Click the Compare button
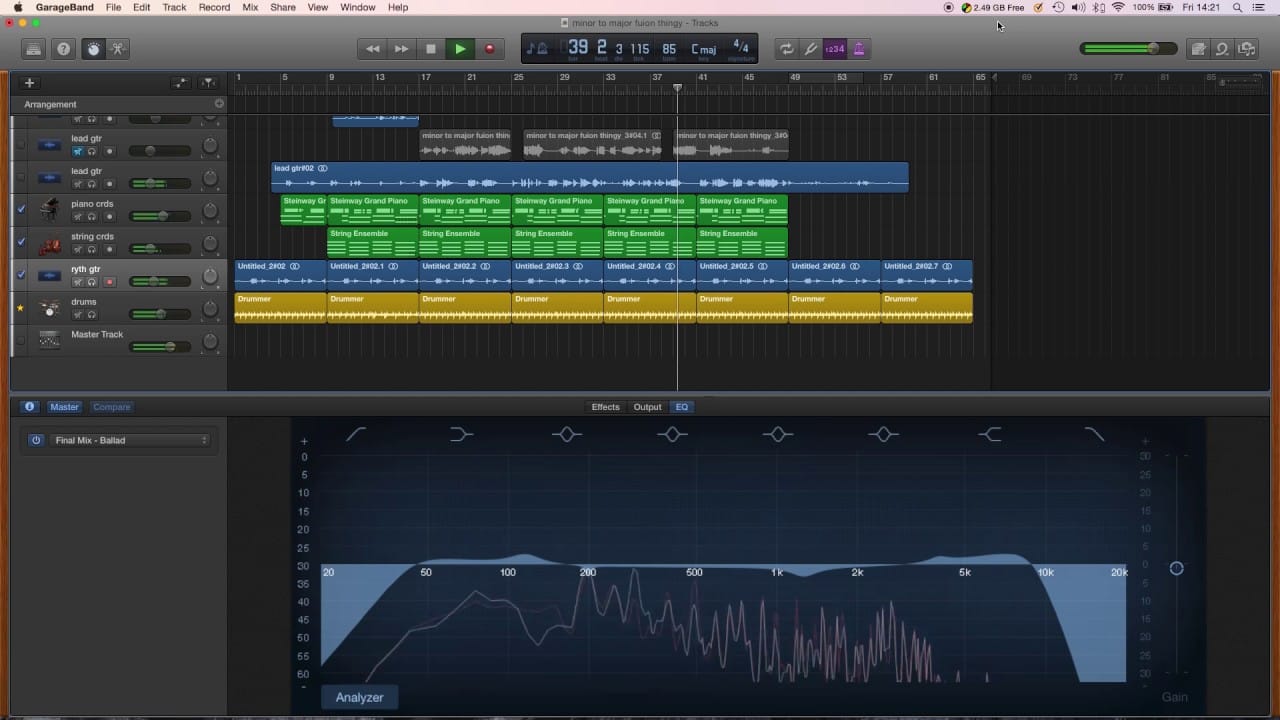 111,407
